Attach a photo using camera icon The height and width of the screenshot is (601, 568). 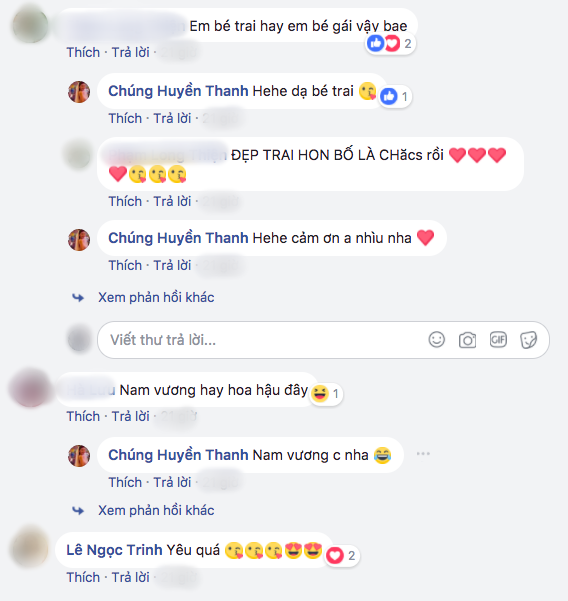pos(467,340)
